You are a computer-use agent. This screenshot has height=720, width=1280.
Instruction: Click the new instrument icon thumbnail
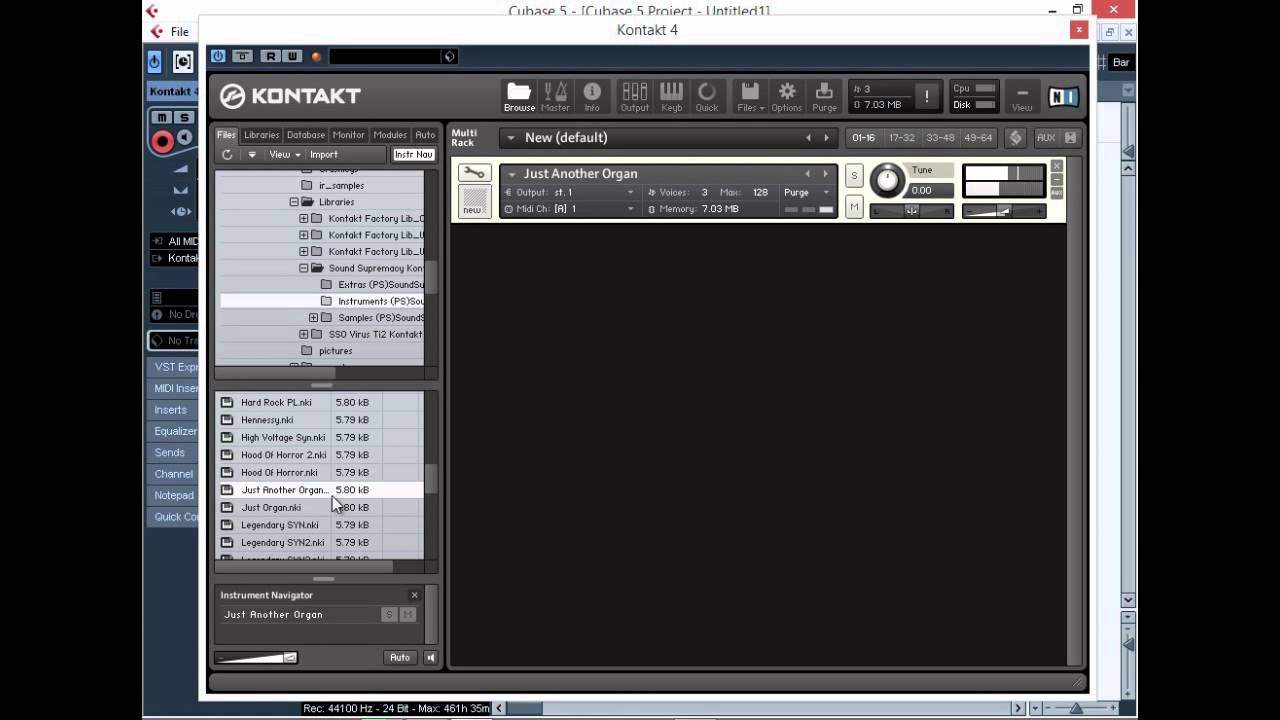coord(475,201)
